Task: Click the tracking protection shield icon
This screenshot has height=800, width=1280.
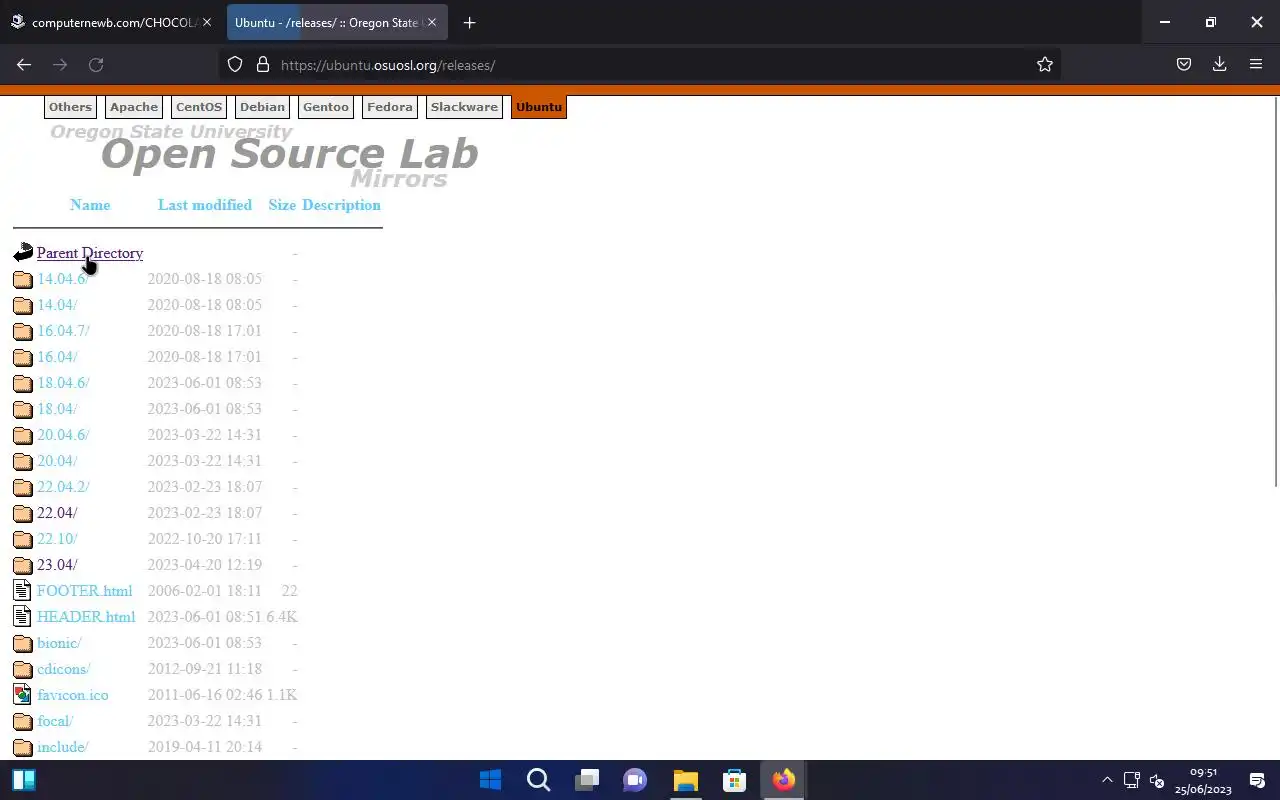Action: (x=235, y=65)
